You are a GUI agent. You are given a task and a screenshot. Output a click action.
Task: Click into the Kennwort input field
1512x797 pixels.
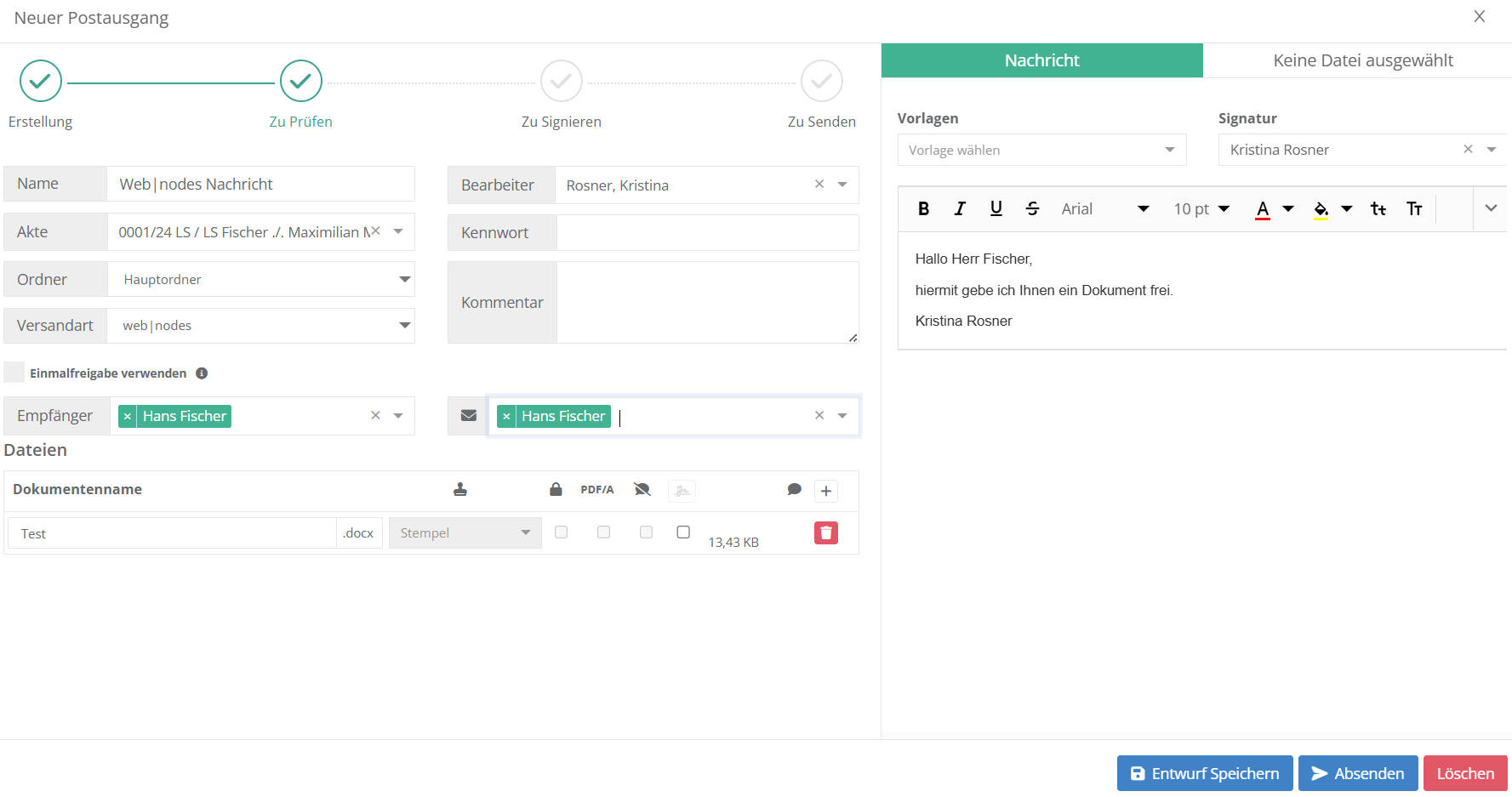pos(706,233)
